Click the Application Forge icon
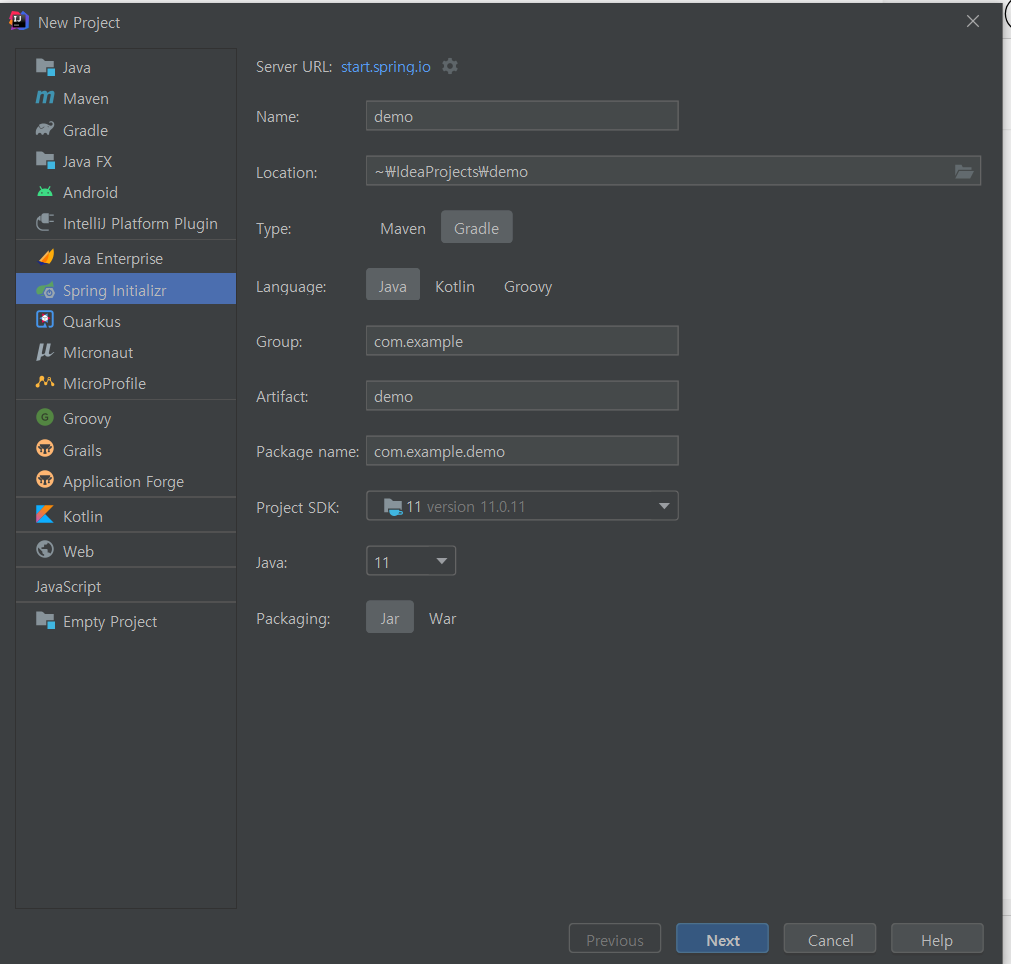The height and width of the screenshot is (964, 1011). tap(45, 480)
